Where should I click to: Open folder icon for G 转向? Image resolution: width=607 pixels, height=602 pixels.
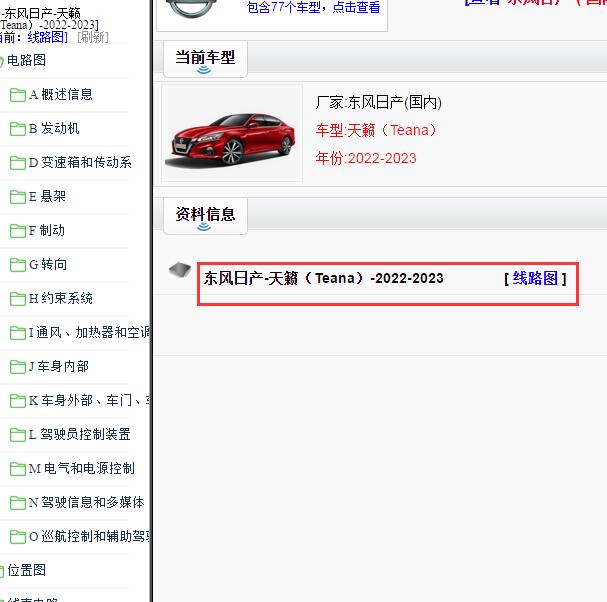click(17, 265)
